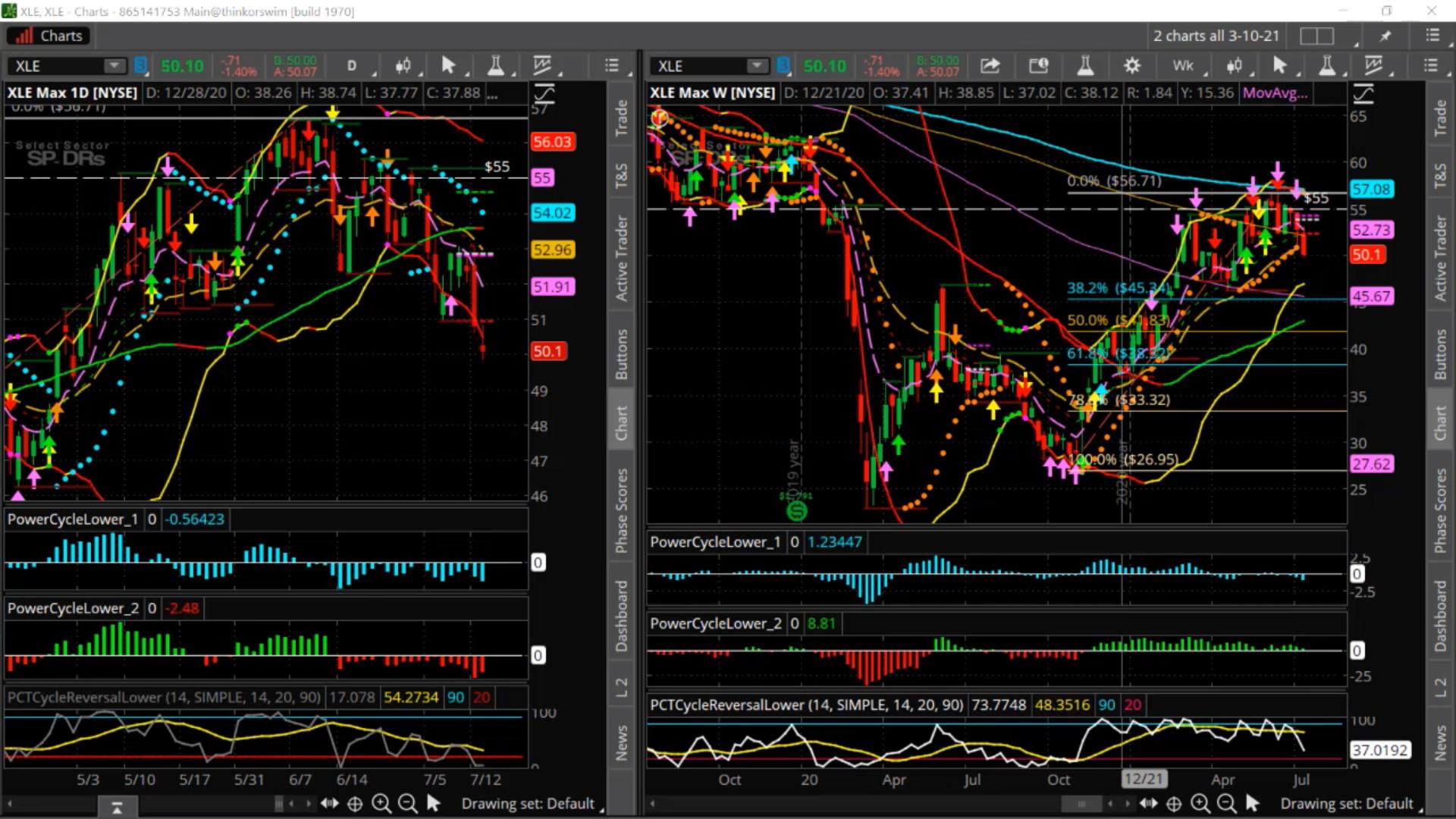Open right sidebar Dashboard tab
This screenshot has height=819, width=1456.
coord(1440,616)
